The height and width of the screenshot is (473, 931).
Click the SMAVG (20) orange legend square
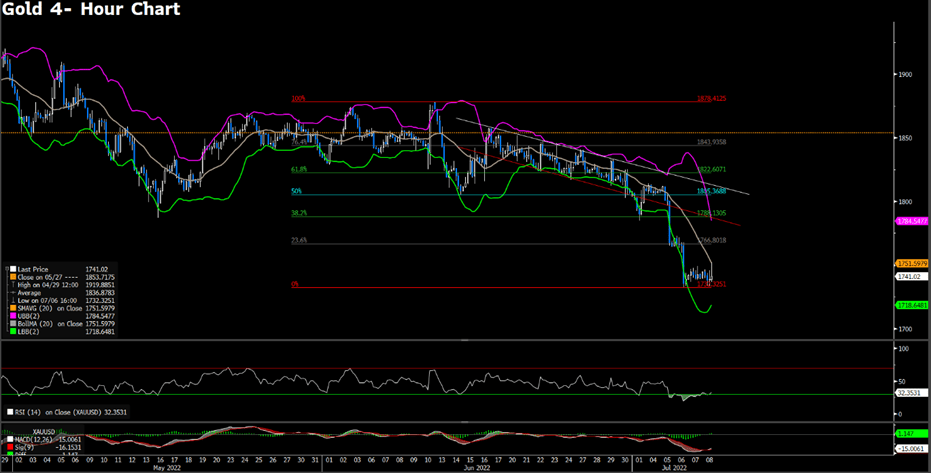(x=14, y=306)
